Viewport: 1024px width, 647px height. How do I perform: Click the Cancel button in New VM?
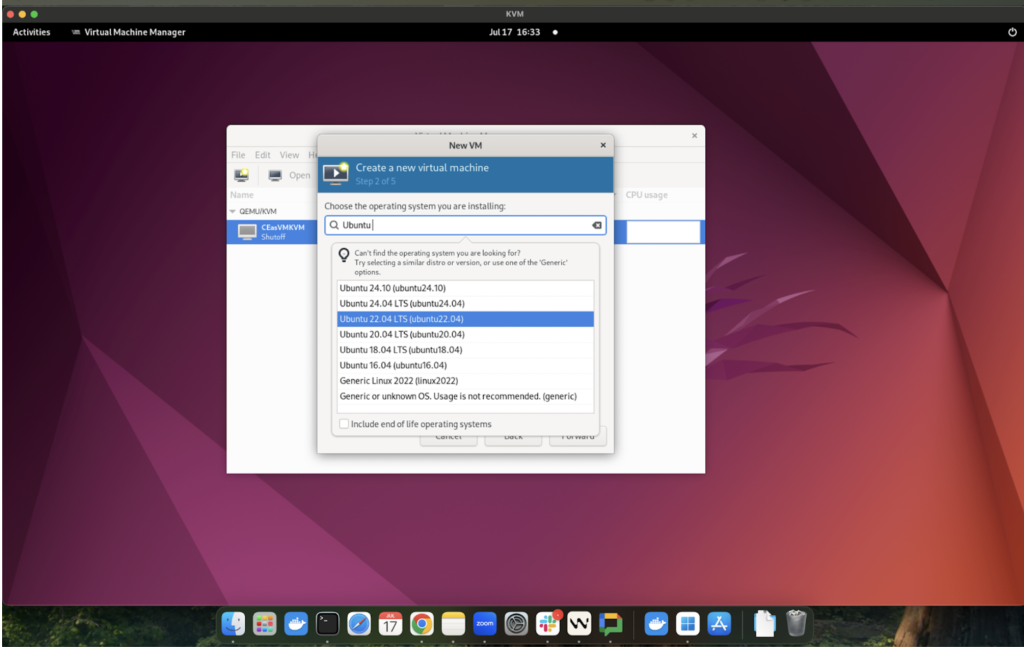[448, 436]
